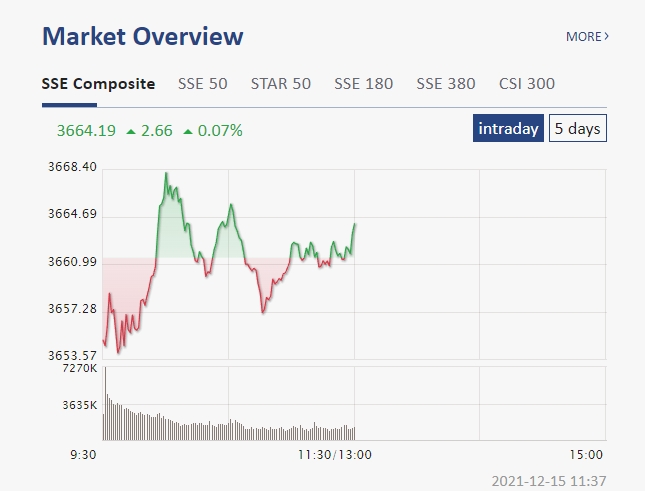Click the up arrow beside 0.07%
This screenshot has width=645, height=491.
click(188, 131)
